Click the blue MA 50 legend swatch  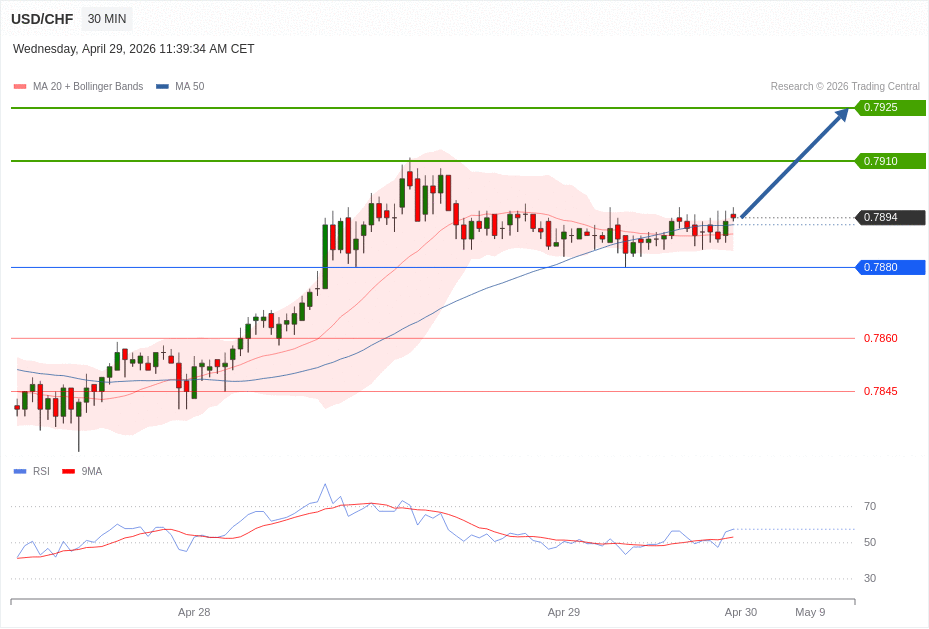click(162, 87)
